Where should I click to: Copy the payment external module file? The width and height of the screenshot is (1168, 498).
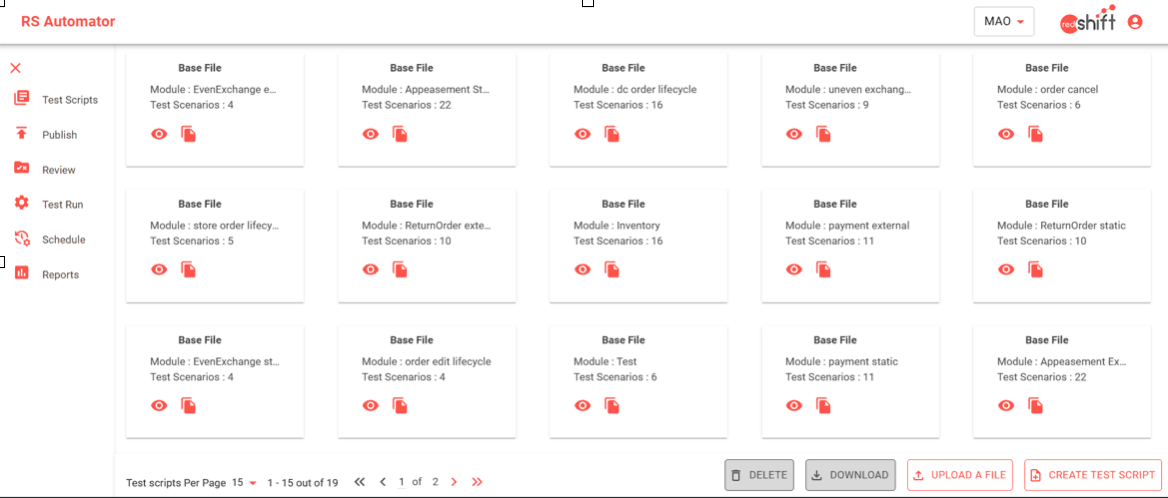(824, 270)
